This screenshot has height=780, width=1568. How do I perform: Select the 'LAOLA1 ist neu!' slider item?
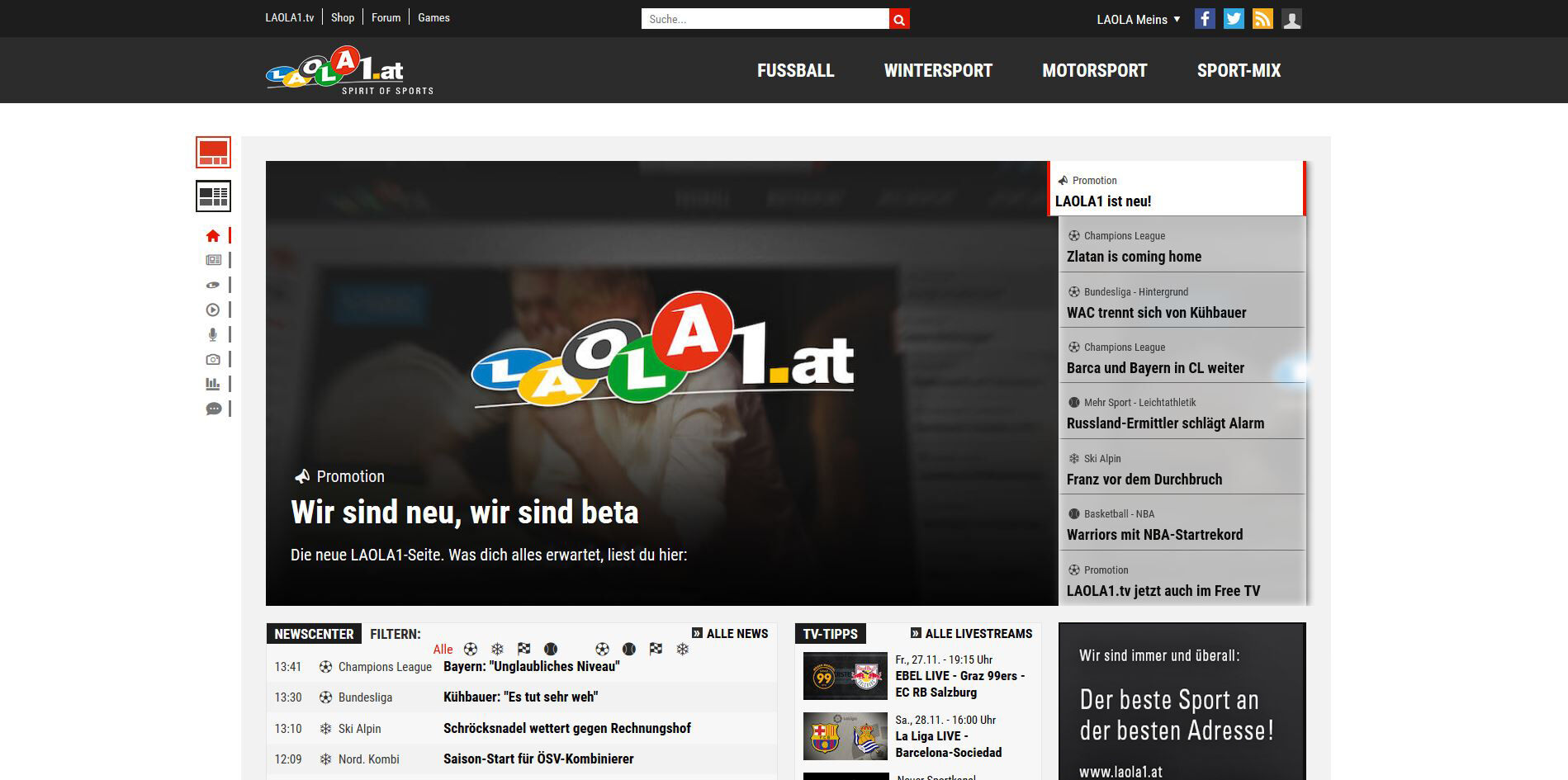[1177, 189]
